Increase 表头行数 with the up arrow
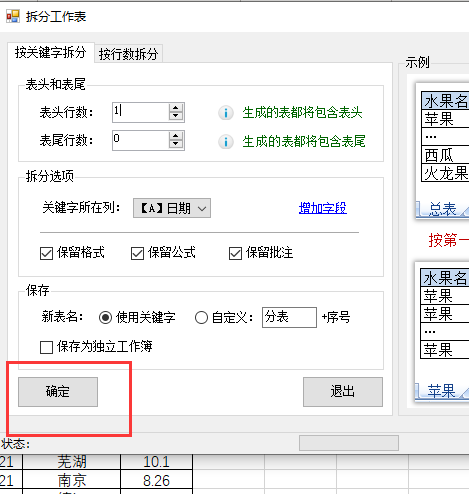469x494 pixels. coord(176,108)
